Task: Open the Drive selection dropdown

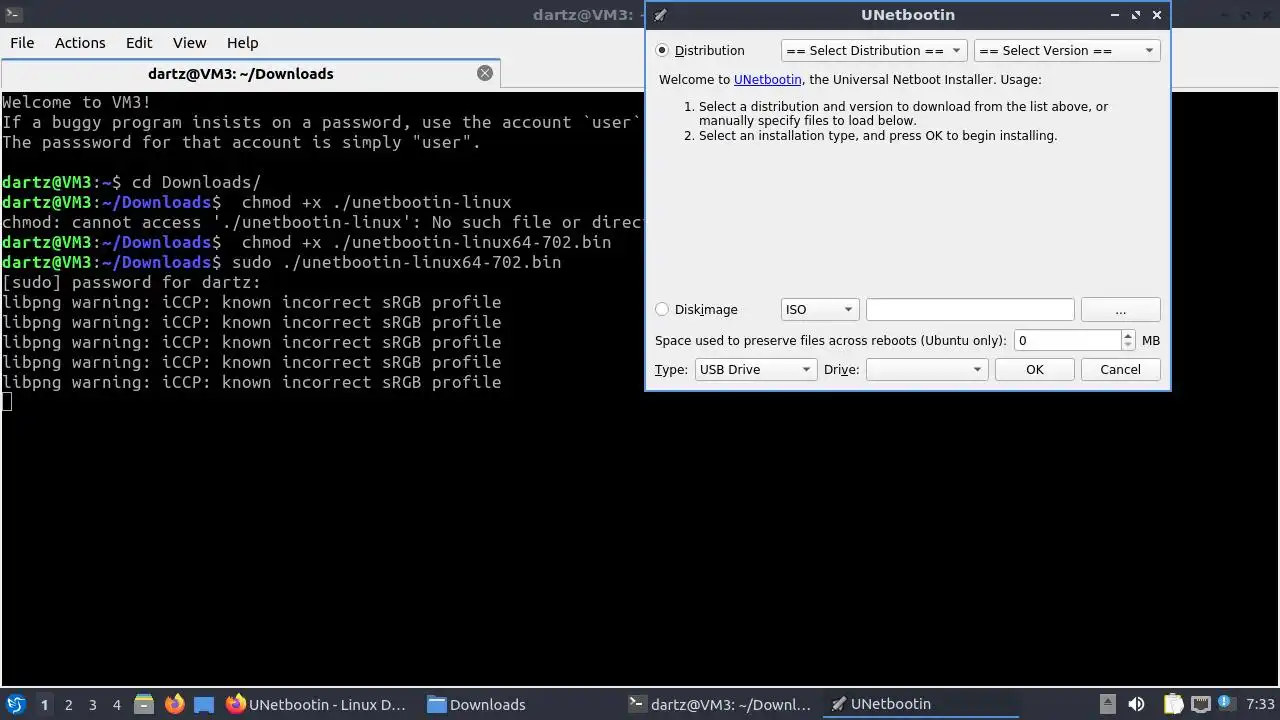Action: pos(927,369)
